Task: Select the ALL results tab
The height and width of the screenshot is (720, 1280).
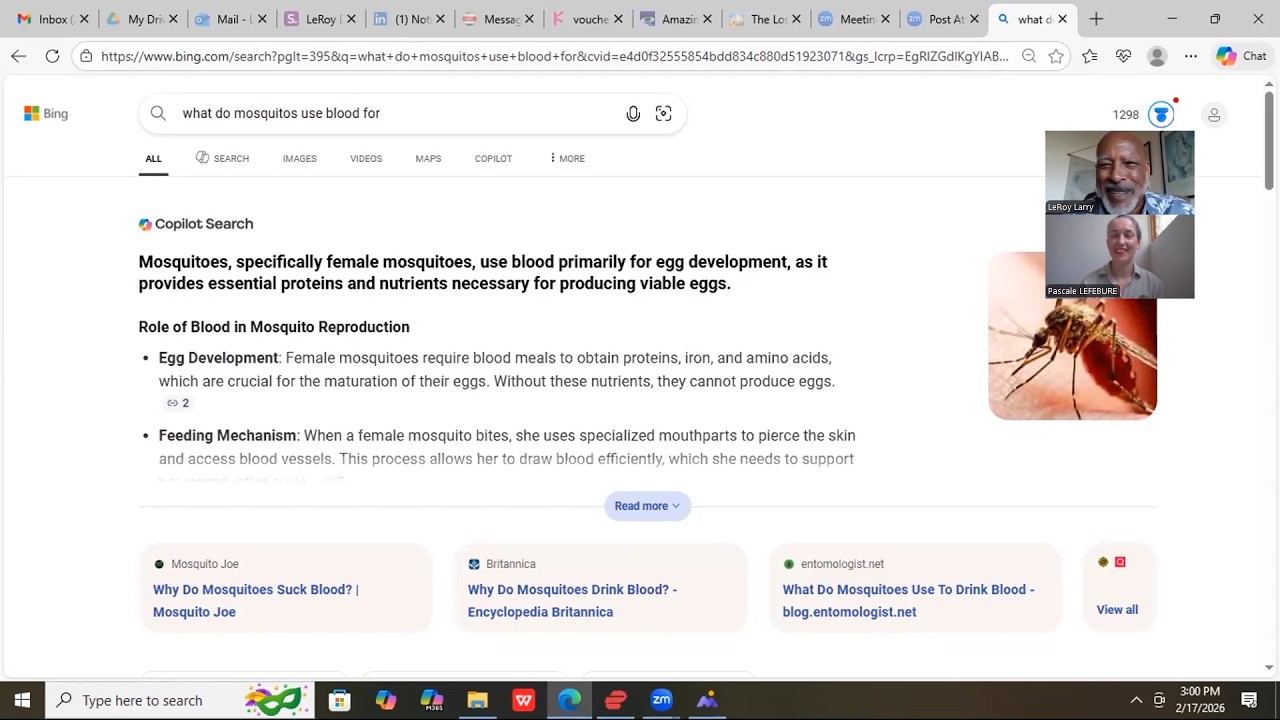Action: pyautogui.click(x=153, y=158)
